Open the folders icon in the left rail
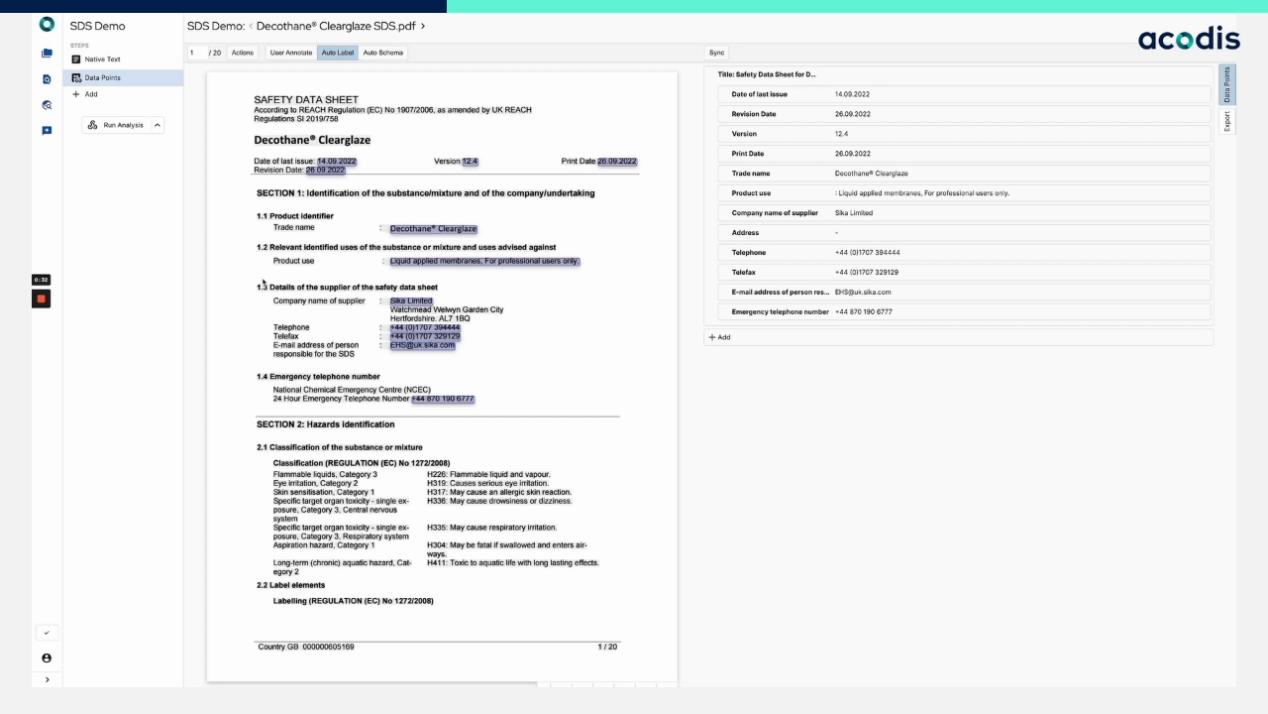 pos(47,54)
